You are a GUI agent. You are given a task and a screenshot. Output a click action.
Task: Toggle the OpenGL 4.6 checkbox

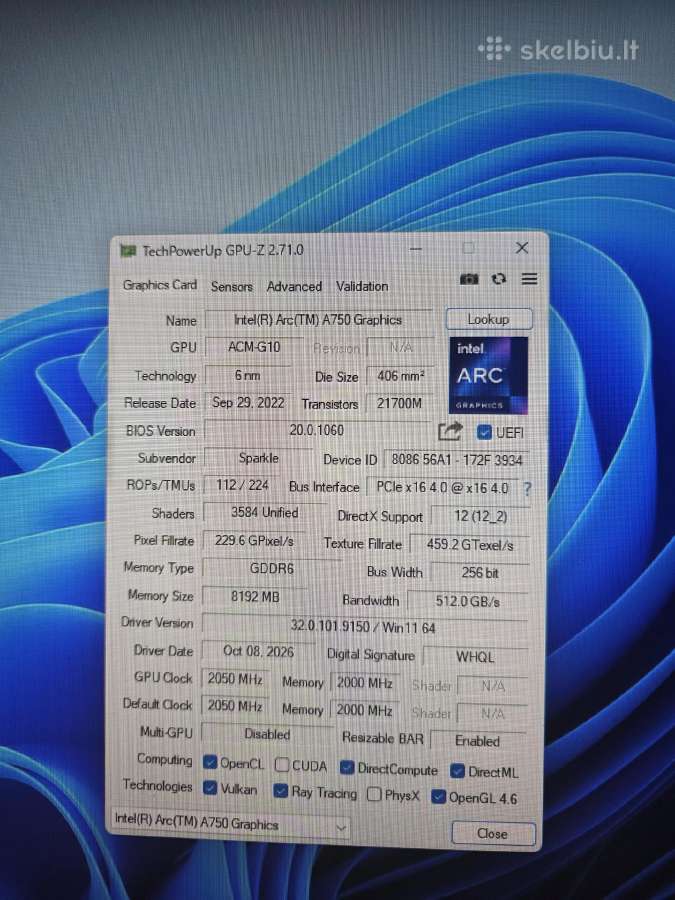439,797
